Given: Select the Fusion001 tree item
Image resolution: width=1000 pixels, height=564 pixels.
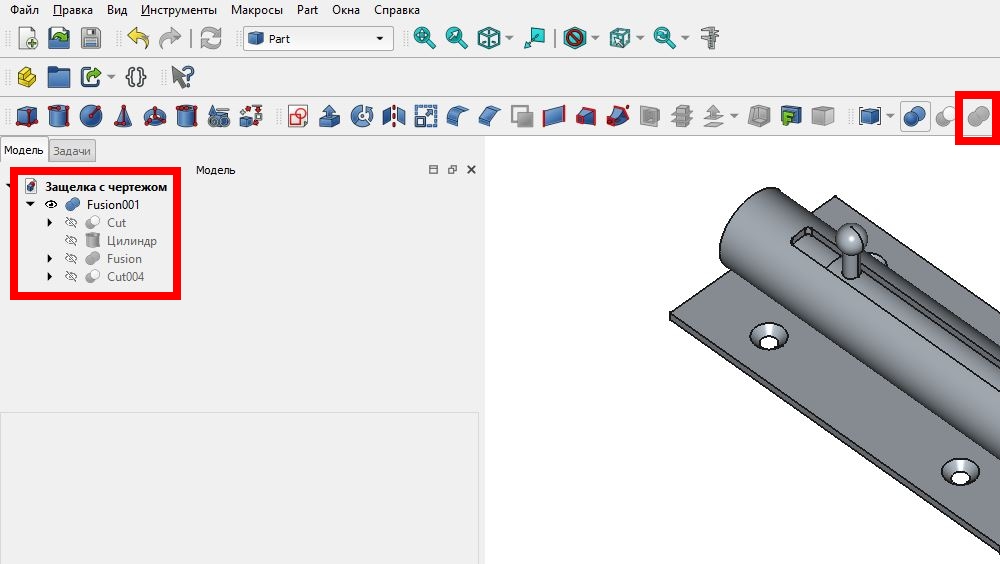Looking at the screenshot, I should (113, 205).
